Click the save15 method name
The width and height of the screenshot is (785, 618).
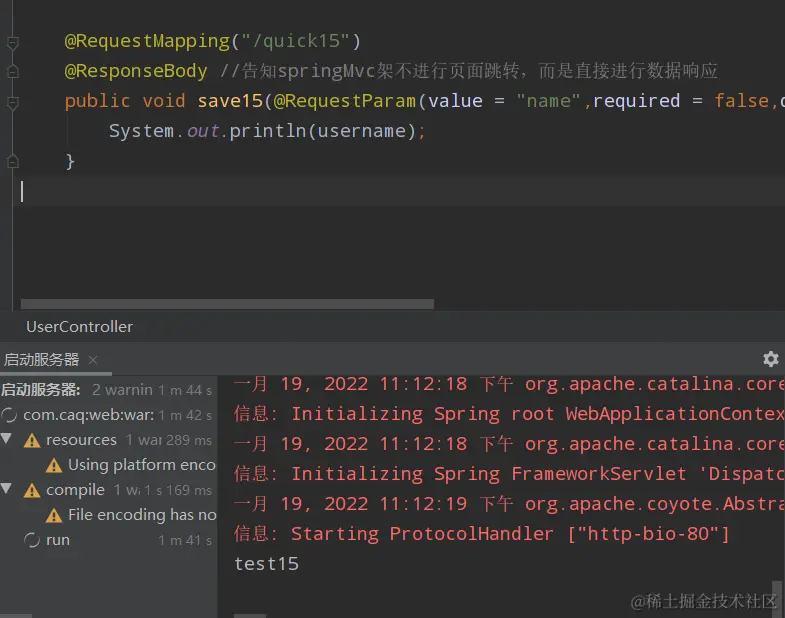tap(230, 101)
